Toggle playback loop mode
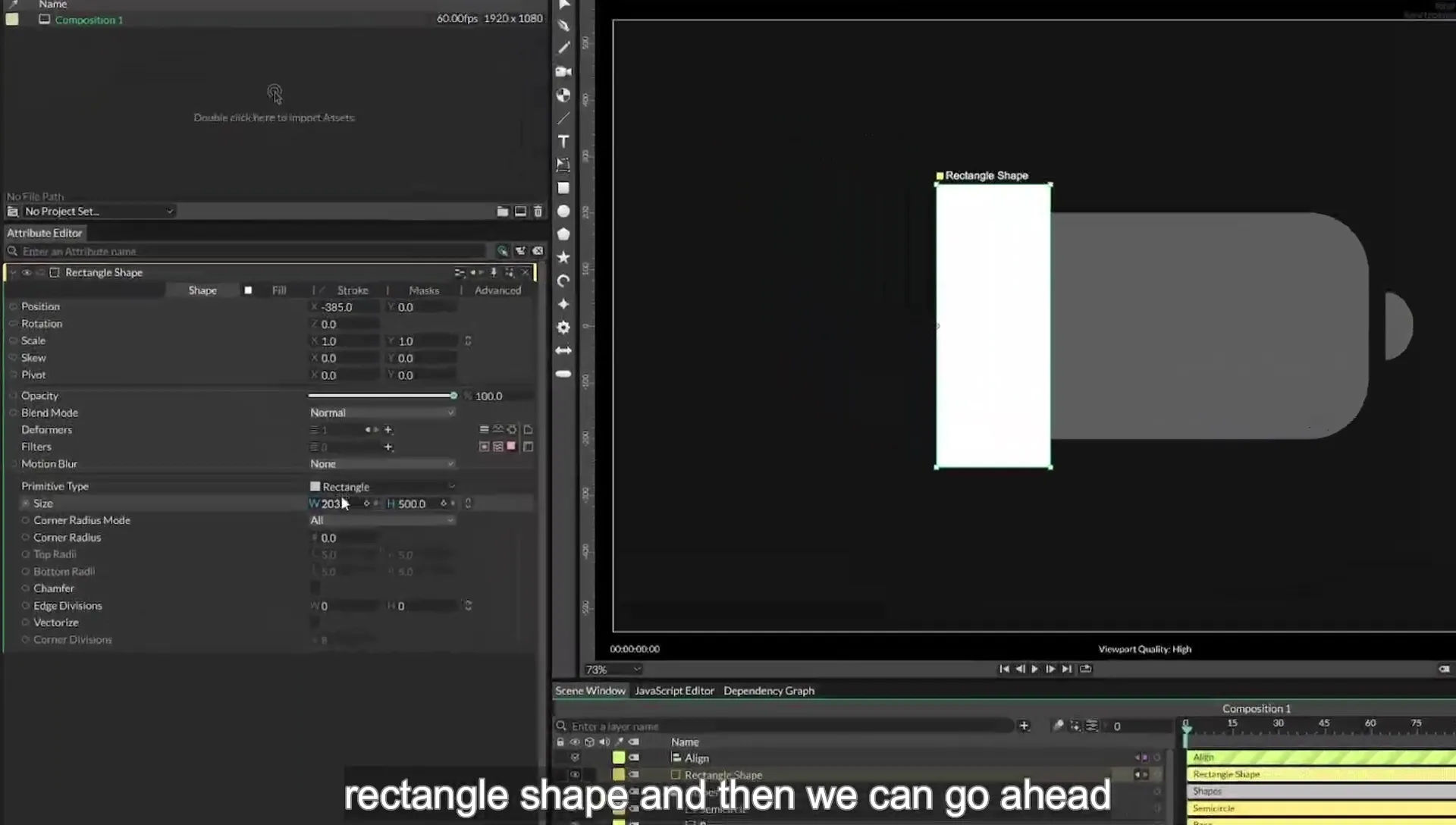This screenshot has width=1456, height=825. coord(1085,669)
